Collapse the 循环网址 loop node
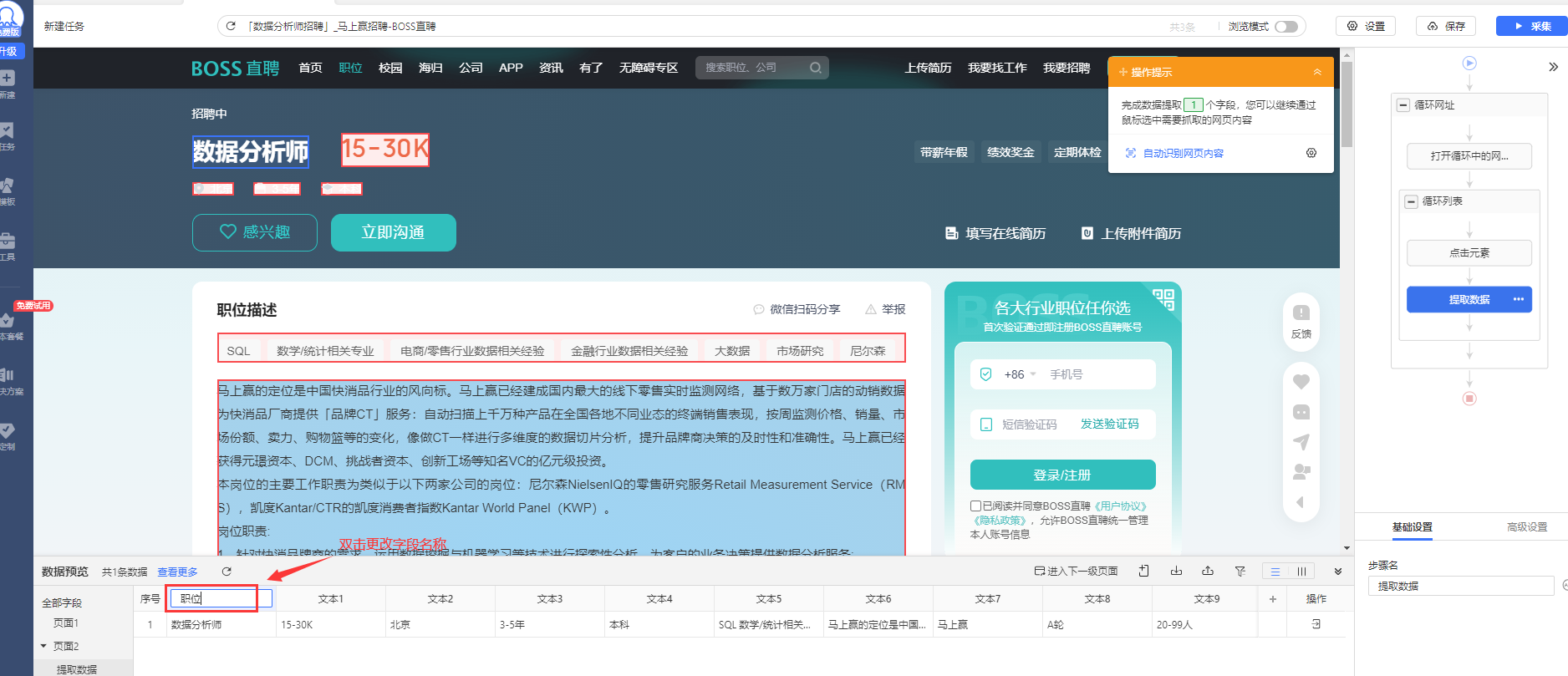 (1403, 105)
